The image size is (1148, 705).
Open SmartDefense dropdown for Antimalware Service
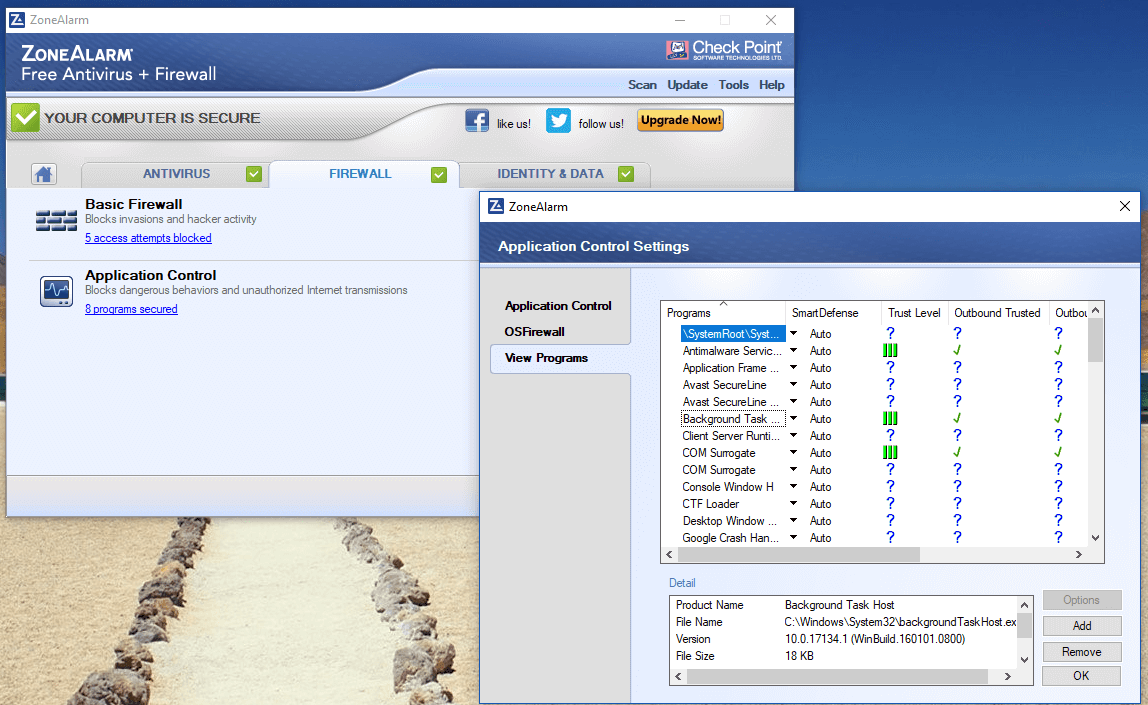click(x=794, y=351)
